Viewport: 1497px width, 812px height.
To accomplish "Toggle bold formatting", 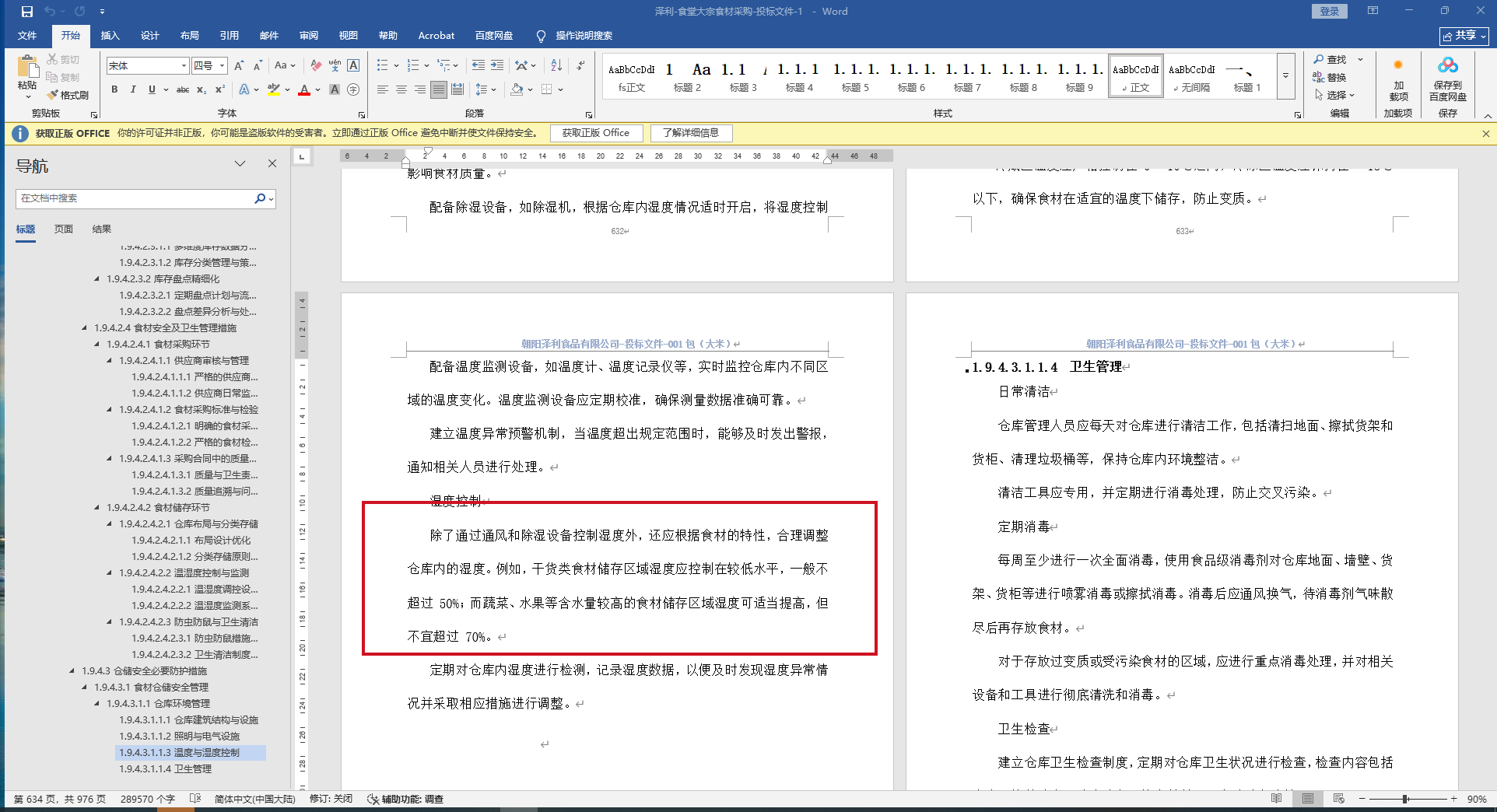I will (x=114, y=89).
